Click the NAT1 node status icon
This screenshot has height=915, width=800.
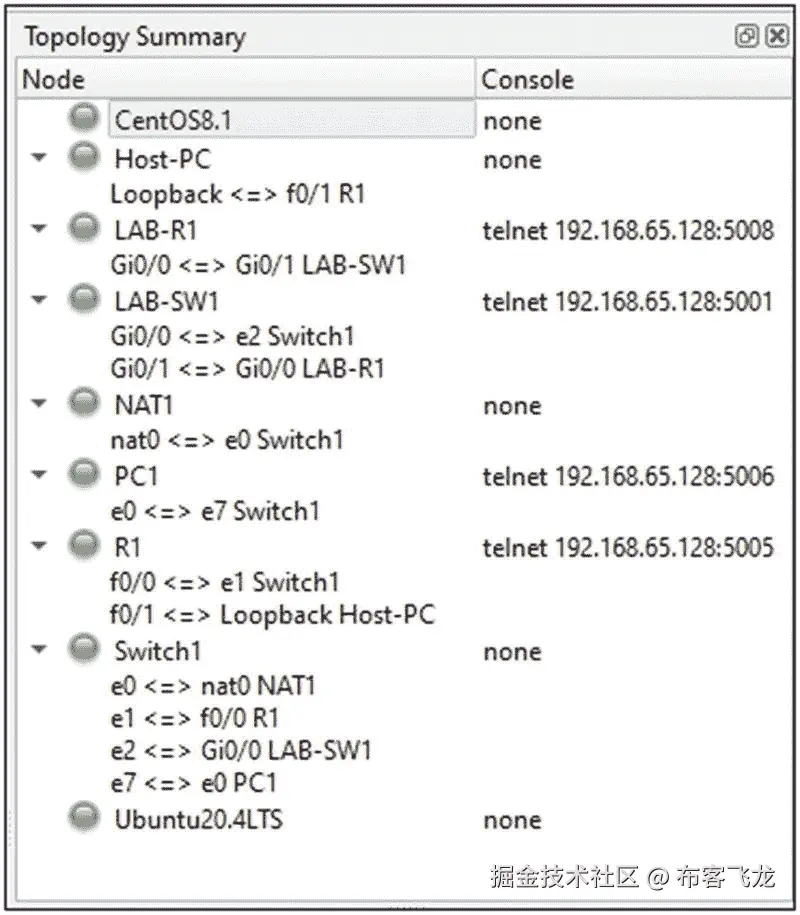point(83,402)
